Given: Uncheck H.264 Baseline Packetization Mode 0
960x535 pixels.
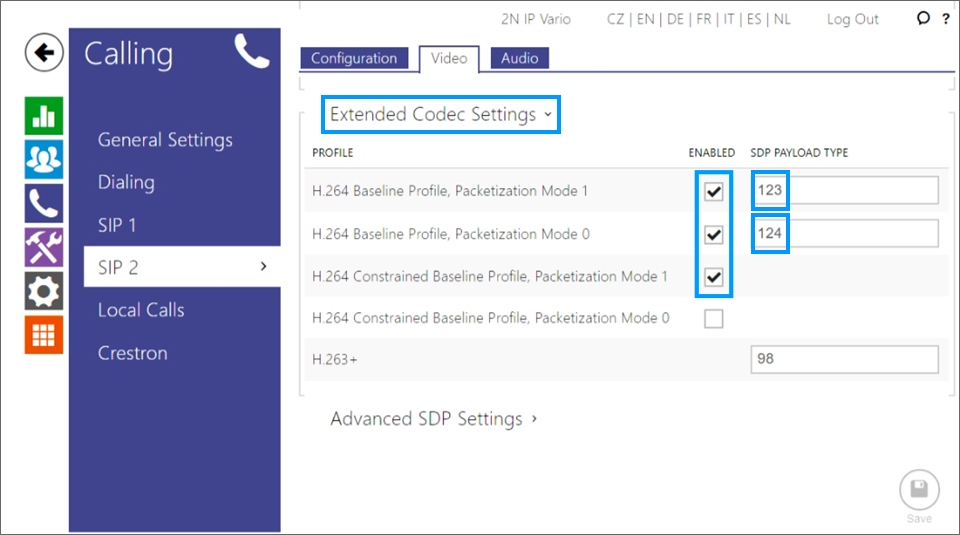Looking at the screenshot, I should tap(713, 234).
